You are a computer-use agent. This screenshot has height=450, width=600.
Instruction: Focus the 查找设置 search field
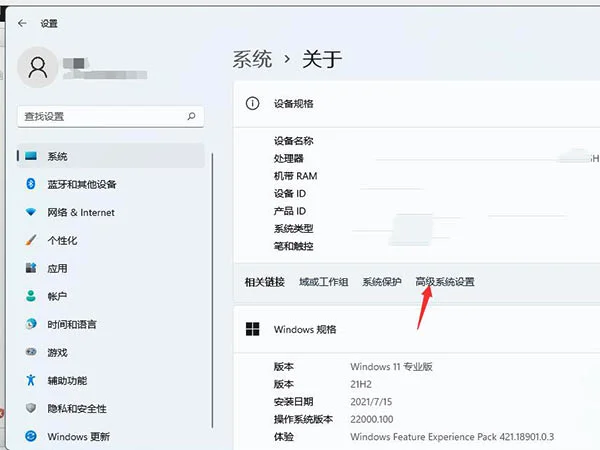pyautogui.click(x=111, y=116)
